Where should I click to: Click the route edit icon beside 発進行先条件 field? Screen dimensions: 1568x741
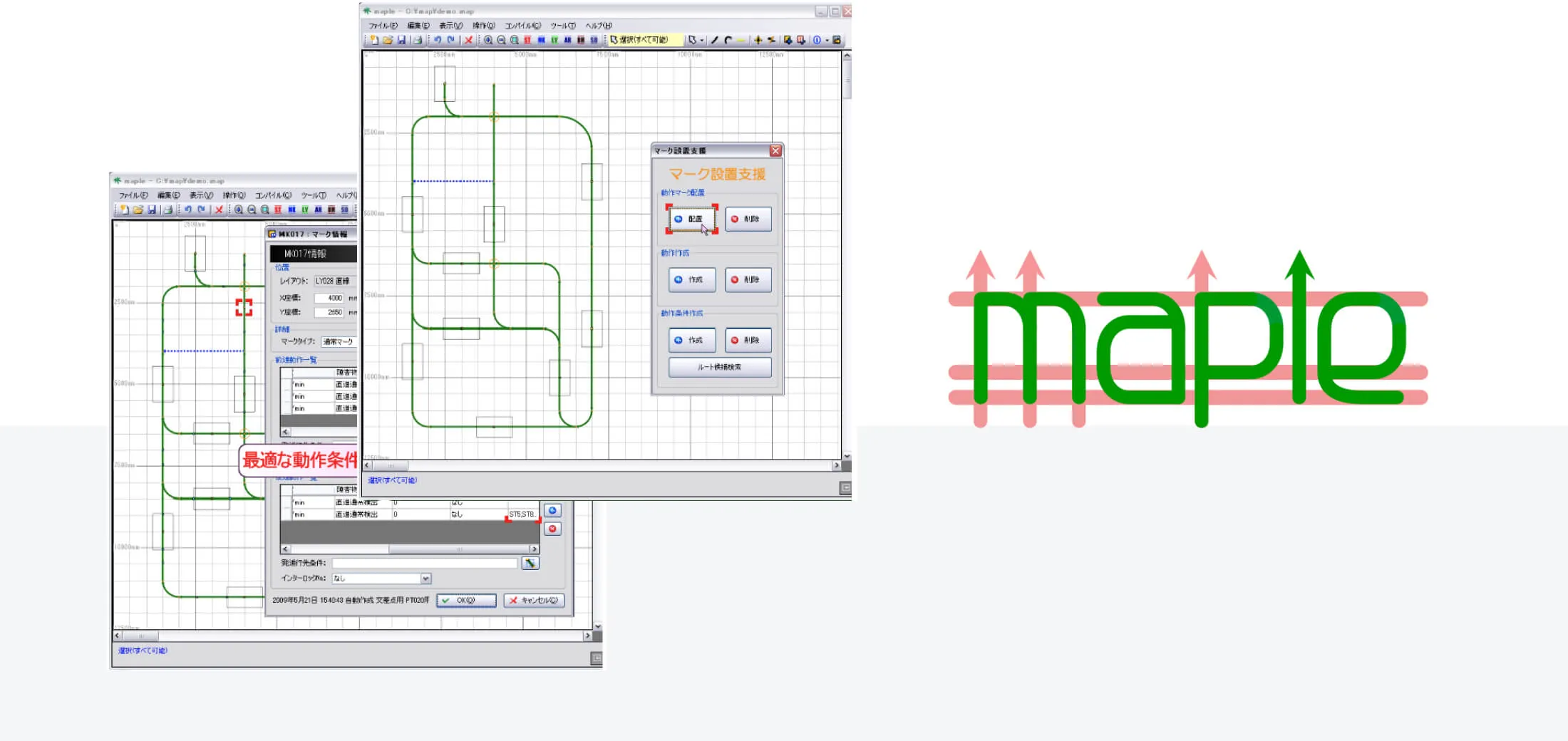[x=530, y=563]
